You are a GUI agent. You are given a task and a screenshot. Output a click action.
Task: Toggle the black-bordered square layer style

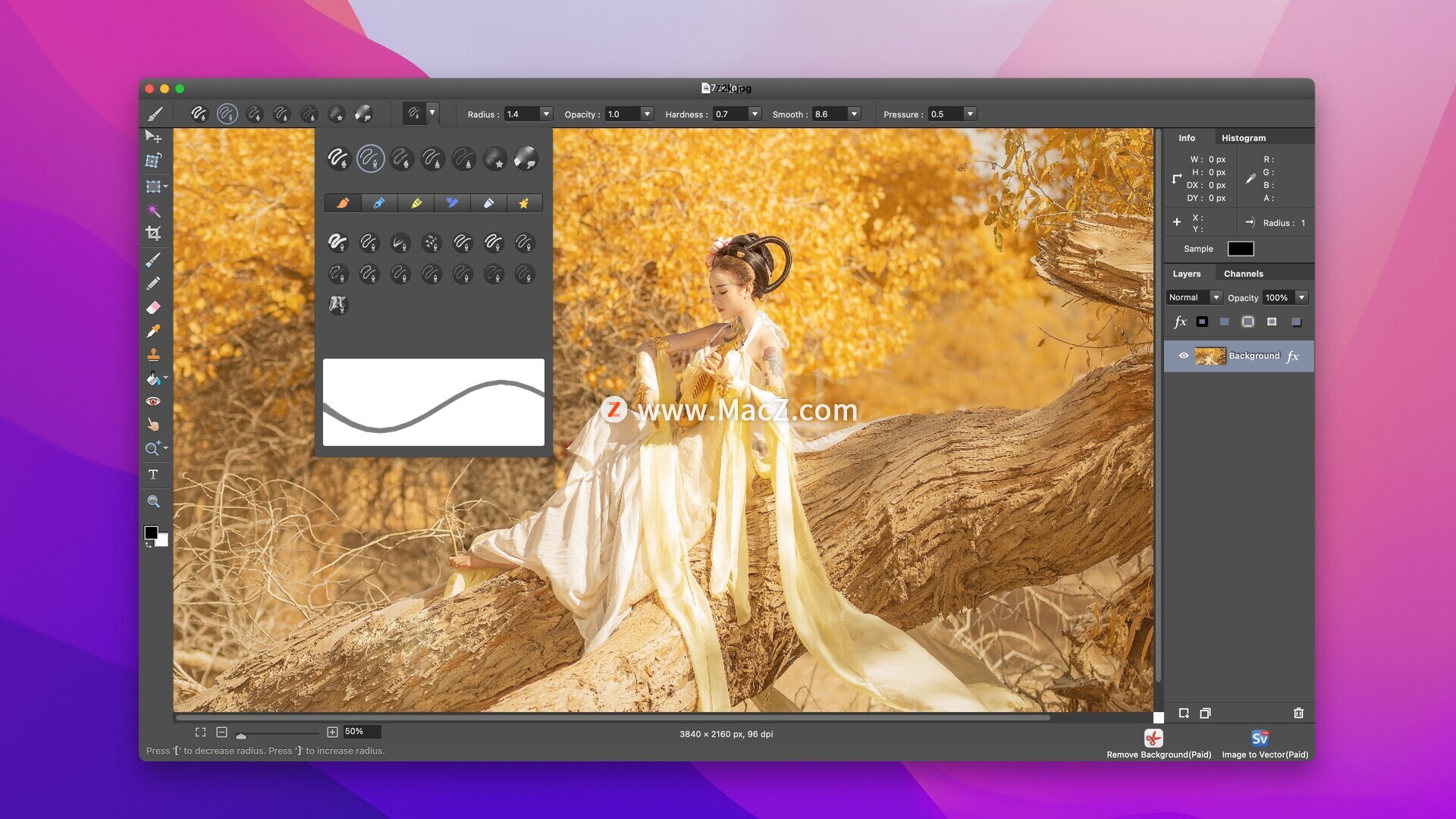pyautogui.click(x=1202, y=322)
